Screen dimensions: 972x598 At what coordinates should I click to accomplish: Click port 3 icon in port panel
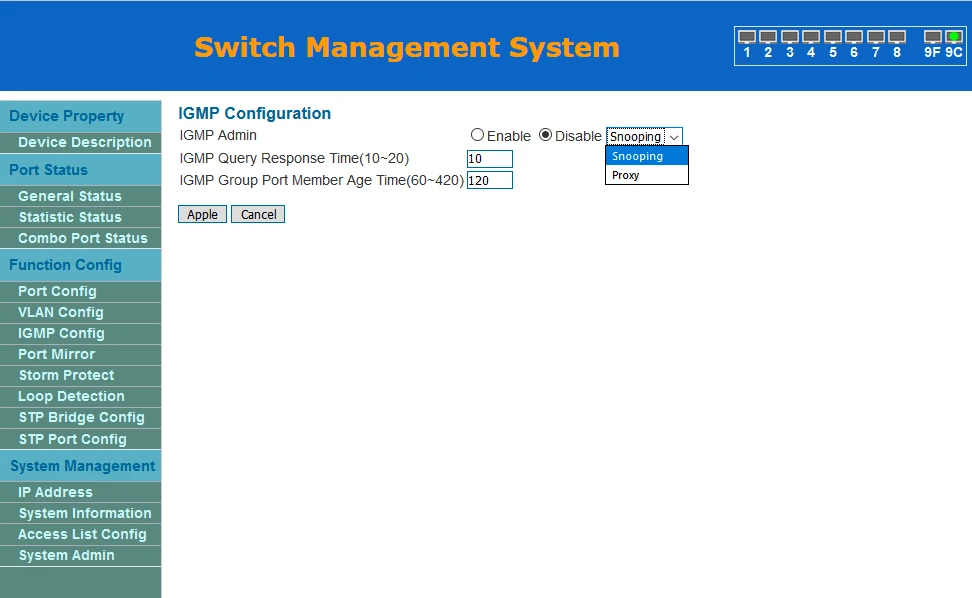(x=789, y=37)
